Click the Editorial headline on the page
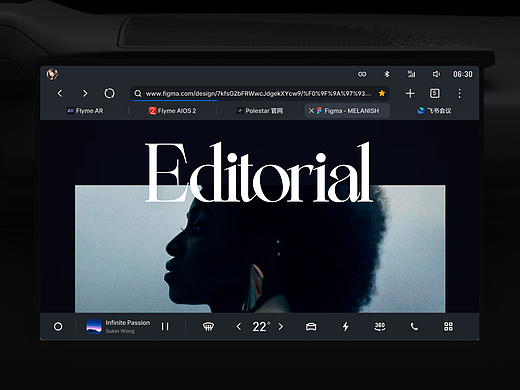The image size is (520, 390). tap(259, 173)
